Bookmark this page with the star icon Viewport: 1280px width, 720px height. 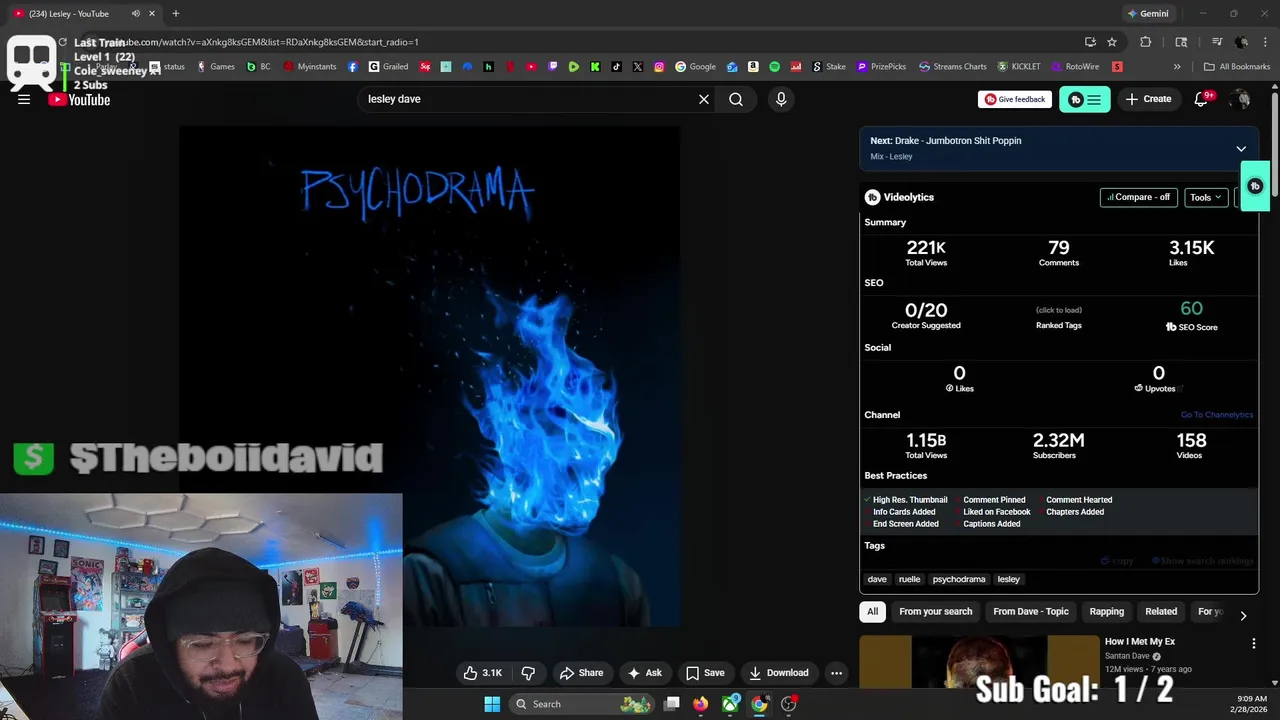[x=1112, y=42]
